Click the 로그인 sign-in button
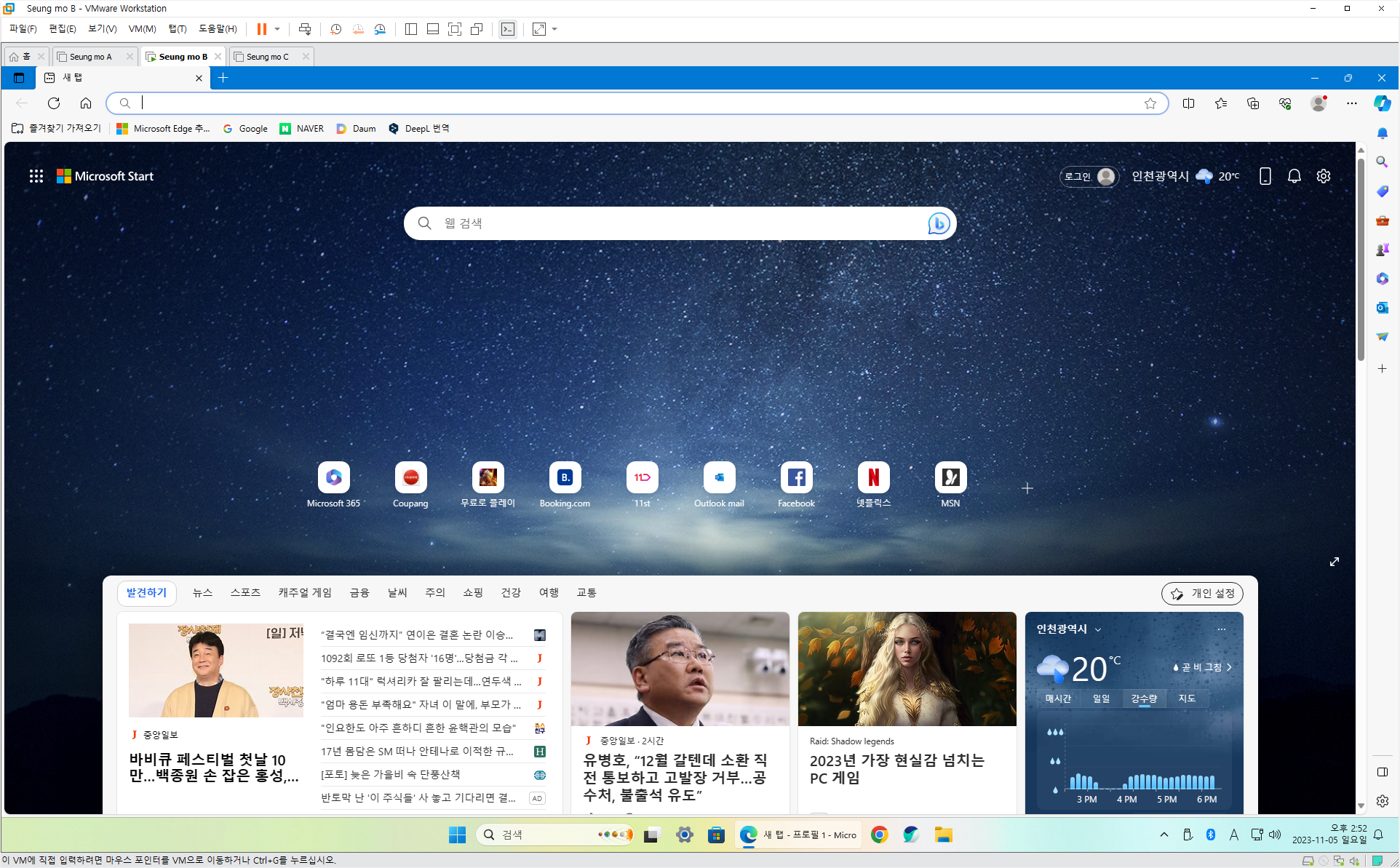 (x=1088, y=176)
